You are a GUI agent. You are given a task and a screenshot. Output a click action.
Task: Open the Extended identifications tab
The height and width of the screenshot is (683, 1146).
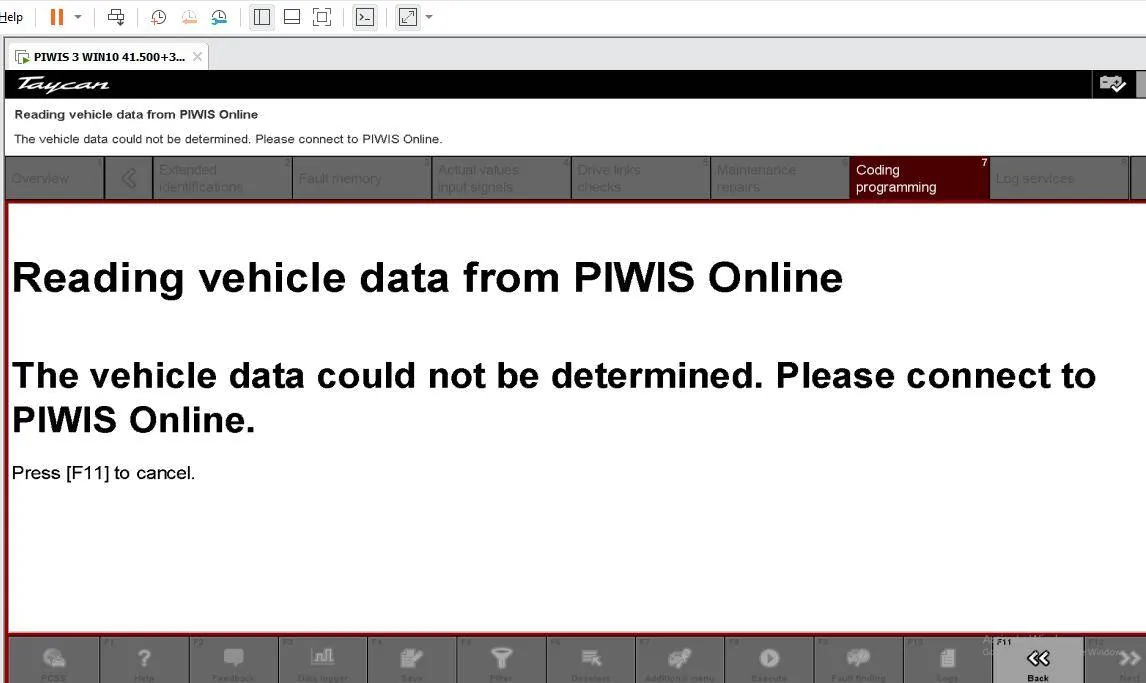[x=222, y=178]
